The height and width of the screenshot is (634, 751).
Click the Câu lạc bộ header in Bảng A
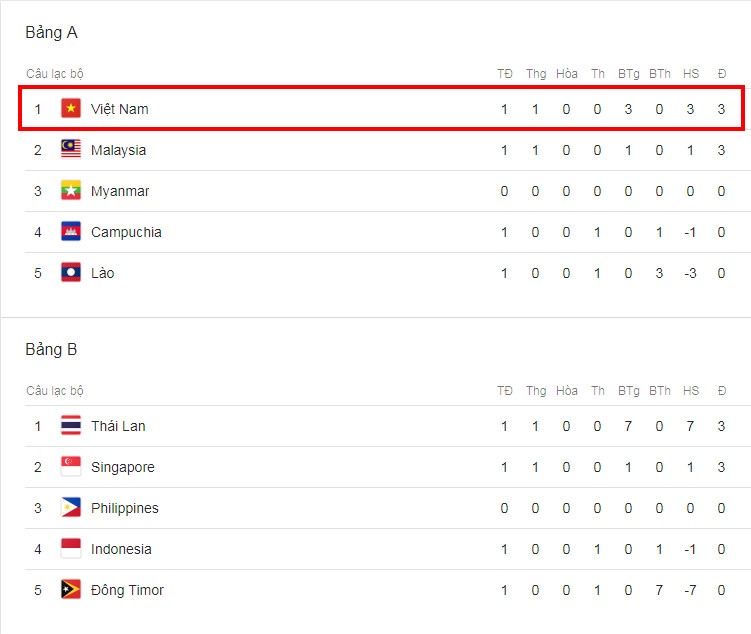point(55,74)
